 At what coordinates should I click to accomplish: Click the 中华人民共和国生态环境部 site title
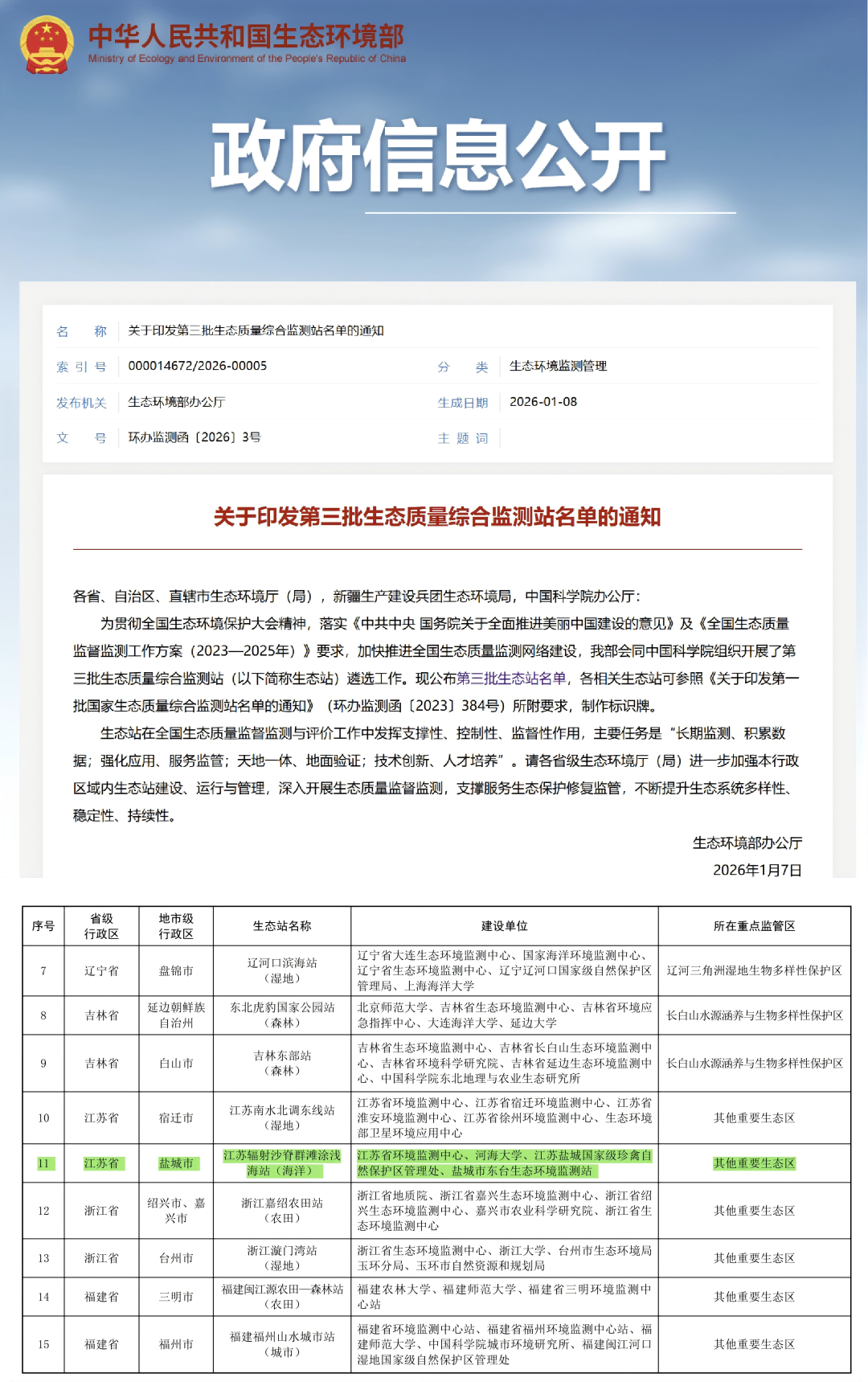pyautogui.click(x=246, y=36)
